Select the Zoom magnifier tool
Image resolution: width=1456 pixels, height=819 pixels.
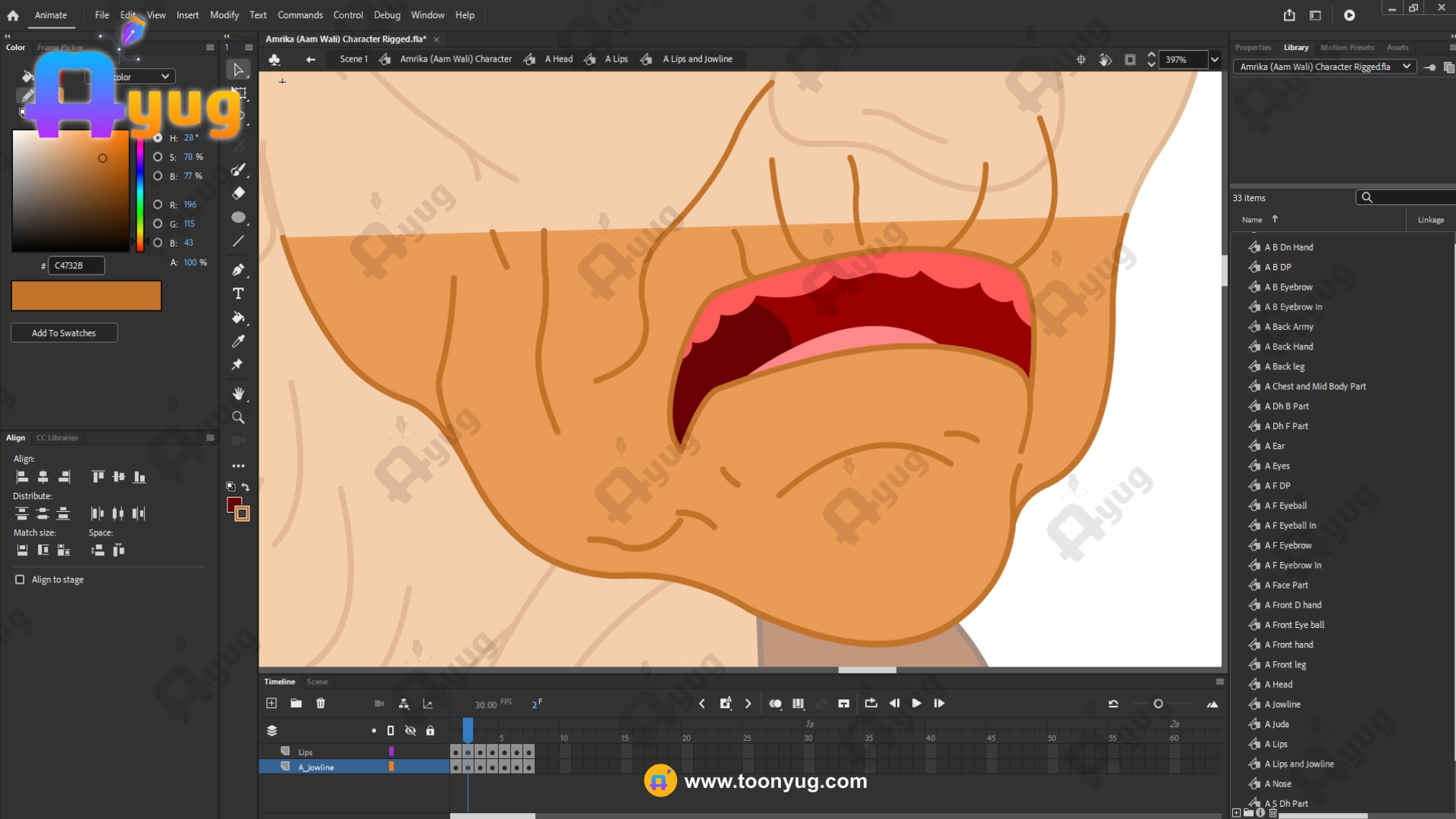238,418
